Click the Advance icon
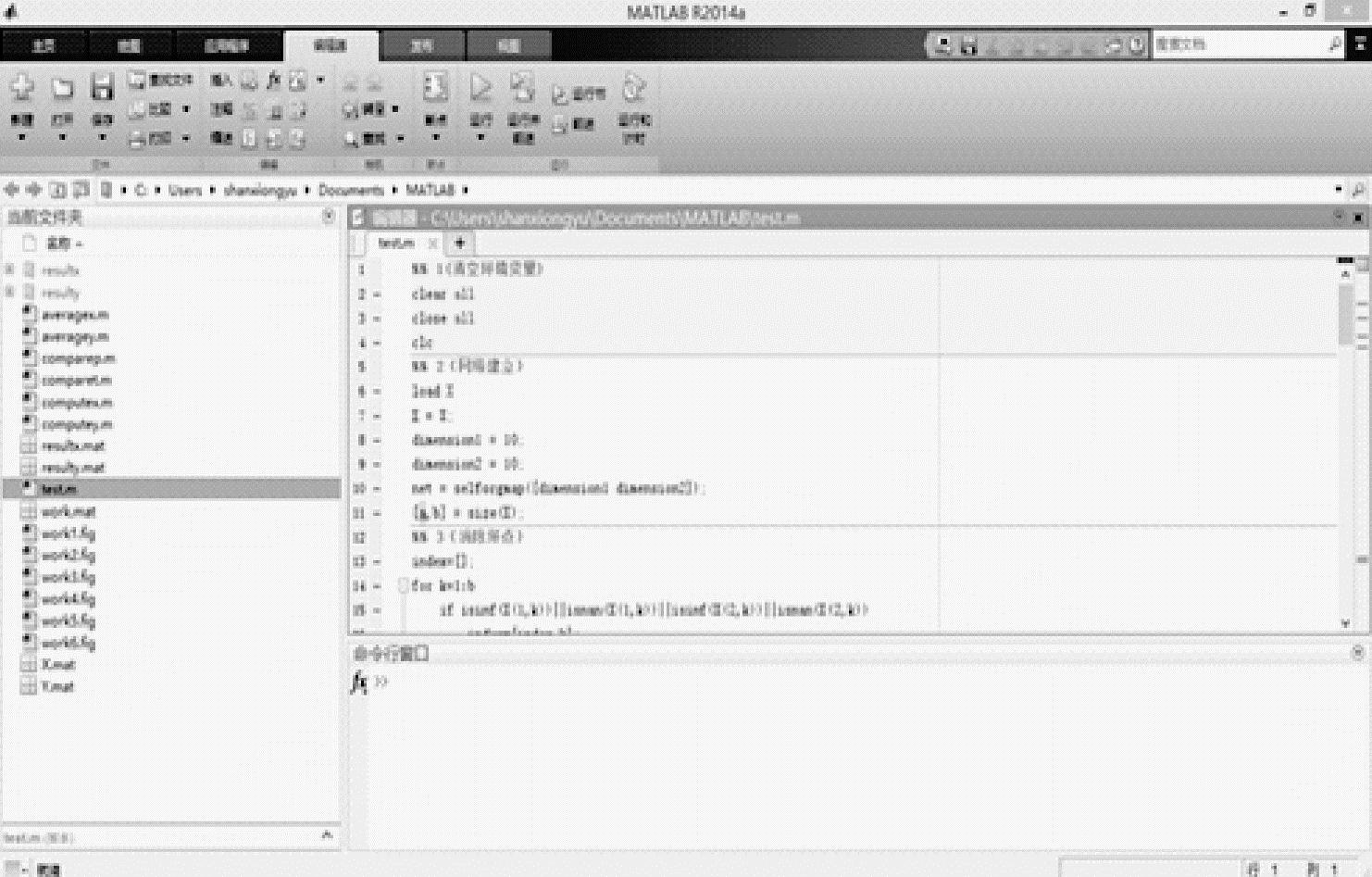 coord(560,124)
